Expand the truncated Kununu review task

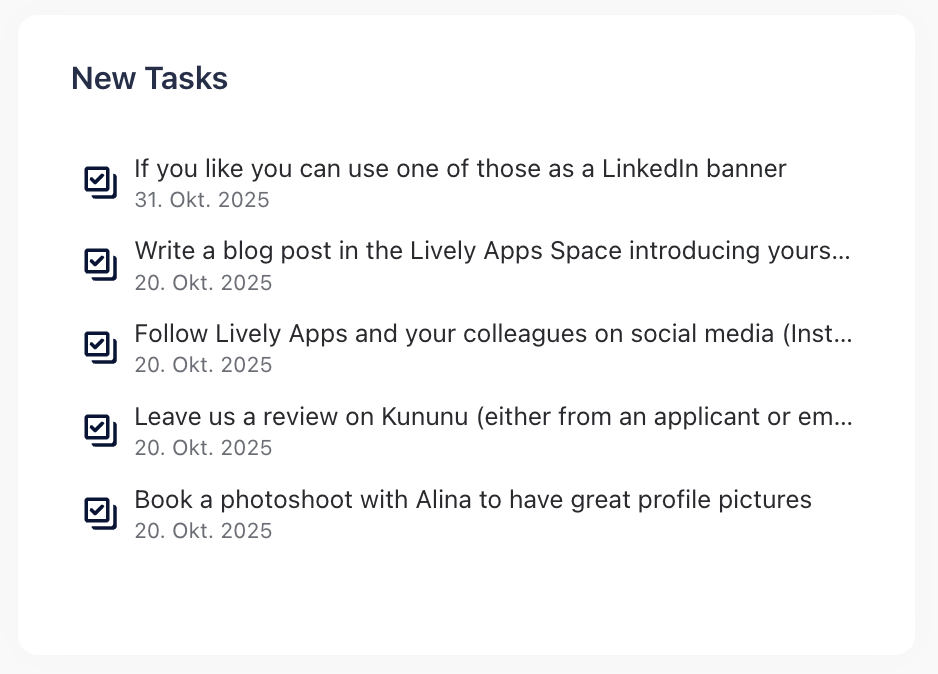tap(493, 417)
